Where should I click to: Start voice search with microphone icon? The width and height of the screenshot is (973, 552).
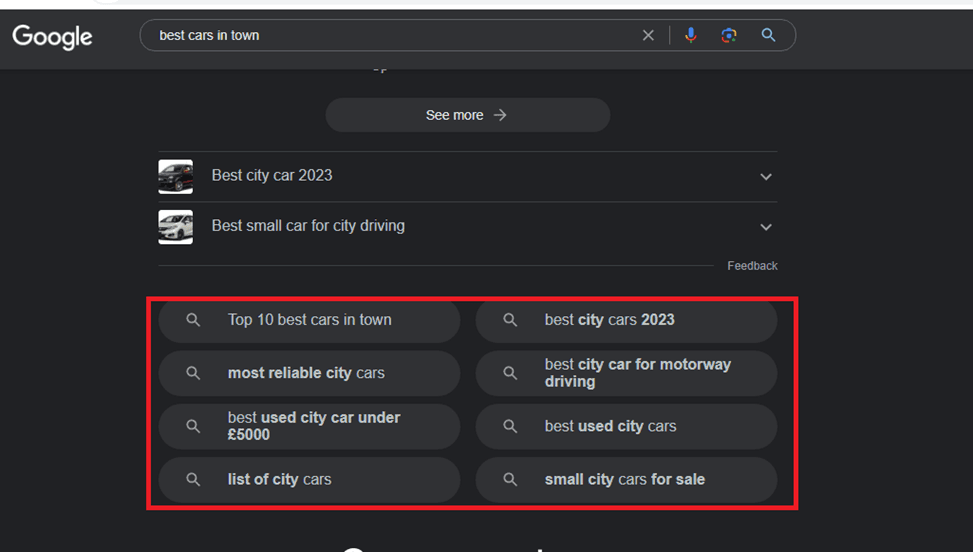(x=690, y=35)
